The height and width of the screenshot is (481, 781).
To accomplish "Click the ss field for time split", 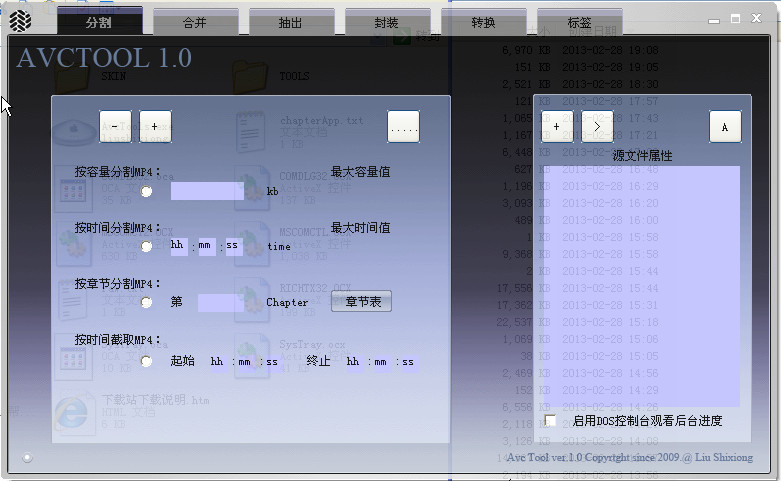I will (234, 245).
